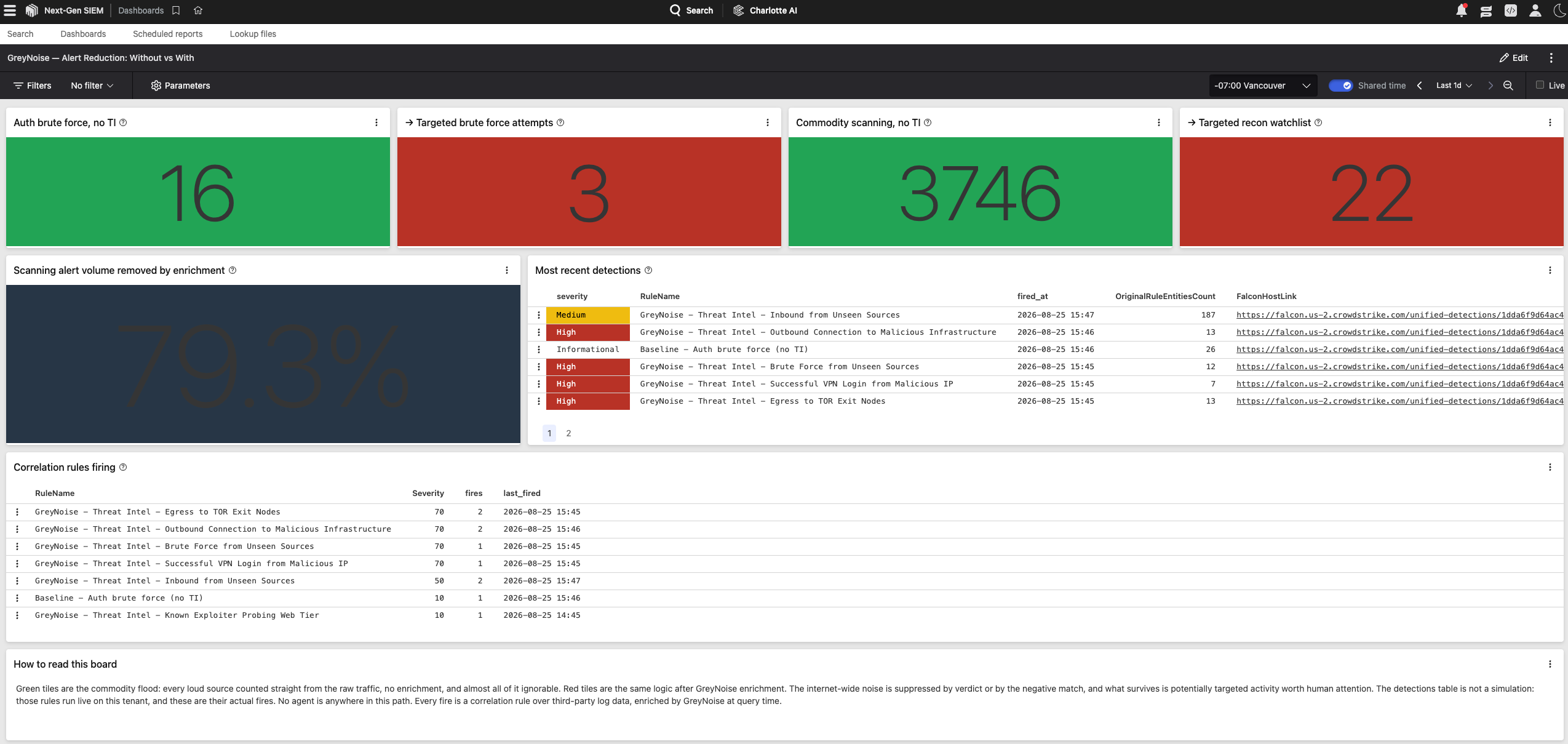Zoom out the time range with magnifier

[x=1508, y=86]
